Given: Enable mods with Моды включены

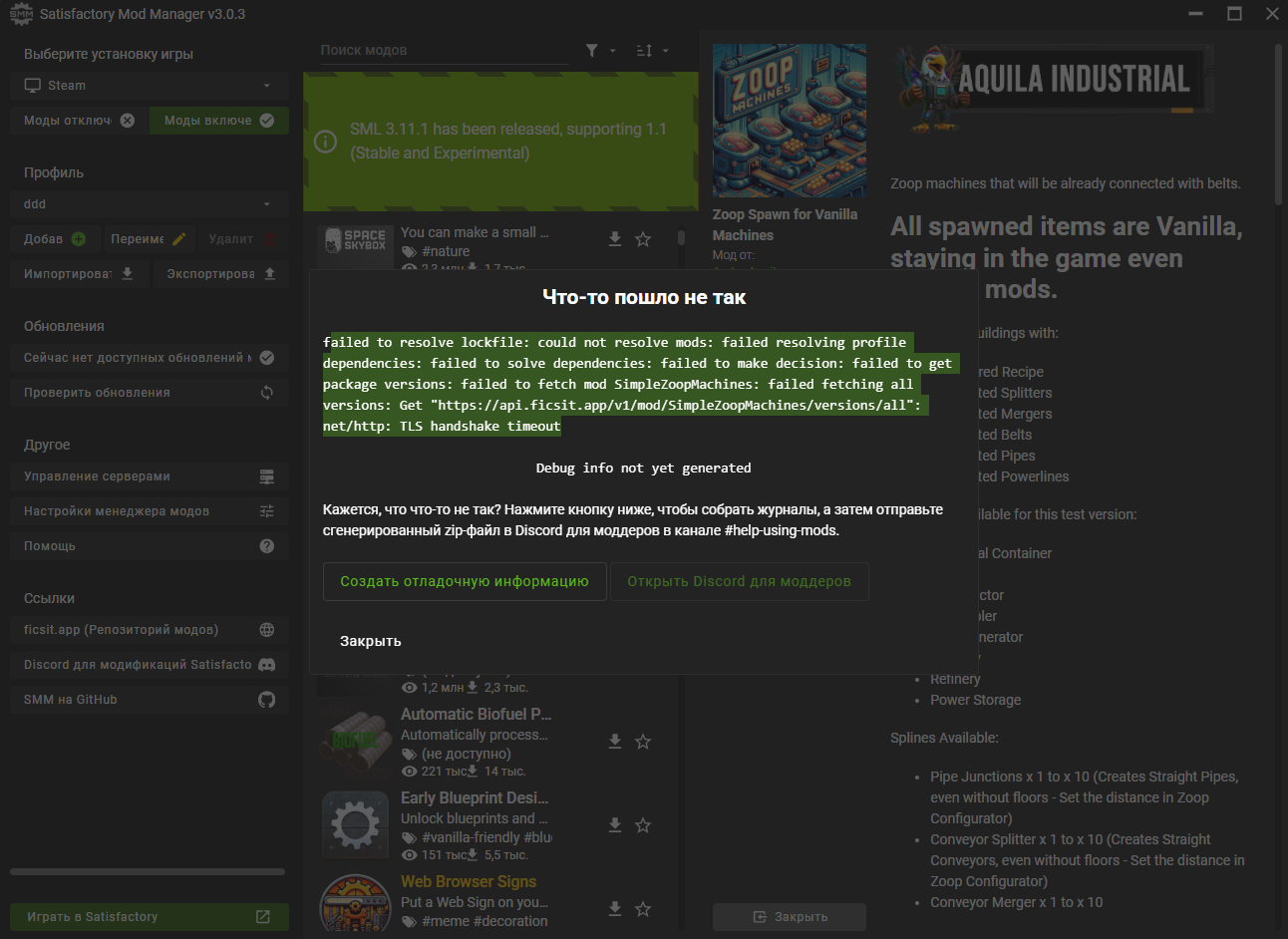Looking at the screenshot, I should pyautogui.click(x=219, y=121).
